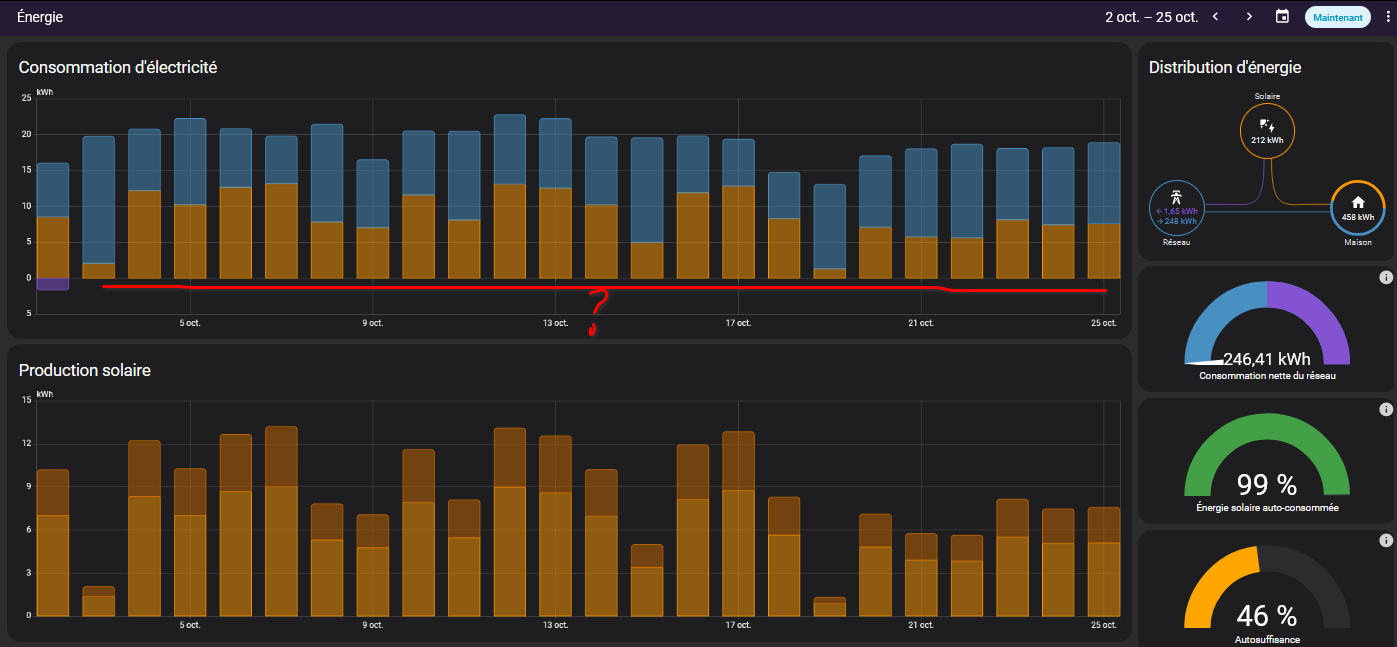
Task: Click the date range 2 oct. – 25 oct.
Action: 1151,17
